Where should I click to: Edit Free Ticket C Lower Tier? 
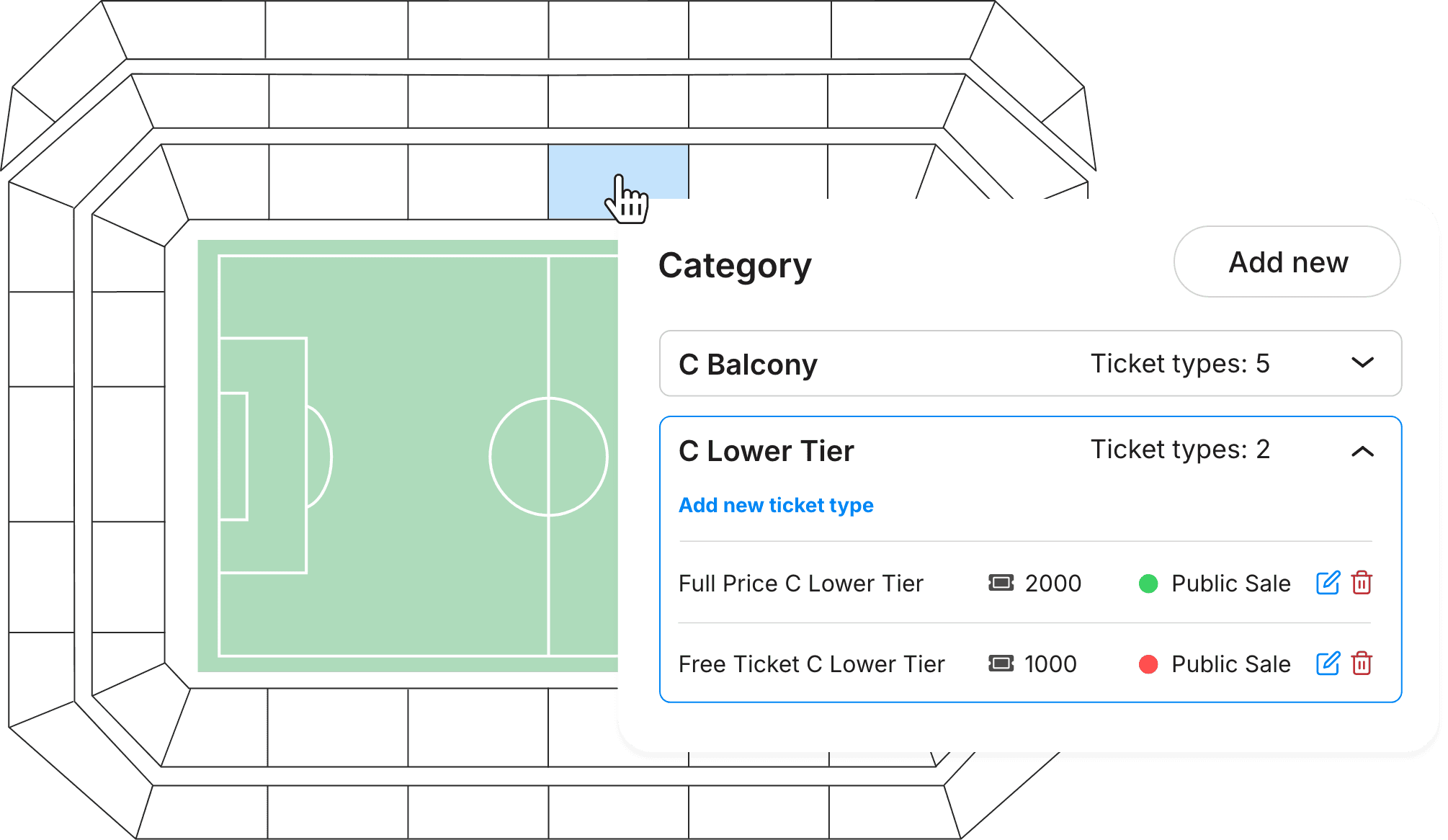click(1327, 663)
